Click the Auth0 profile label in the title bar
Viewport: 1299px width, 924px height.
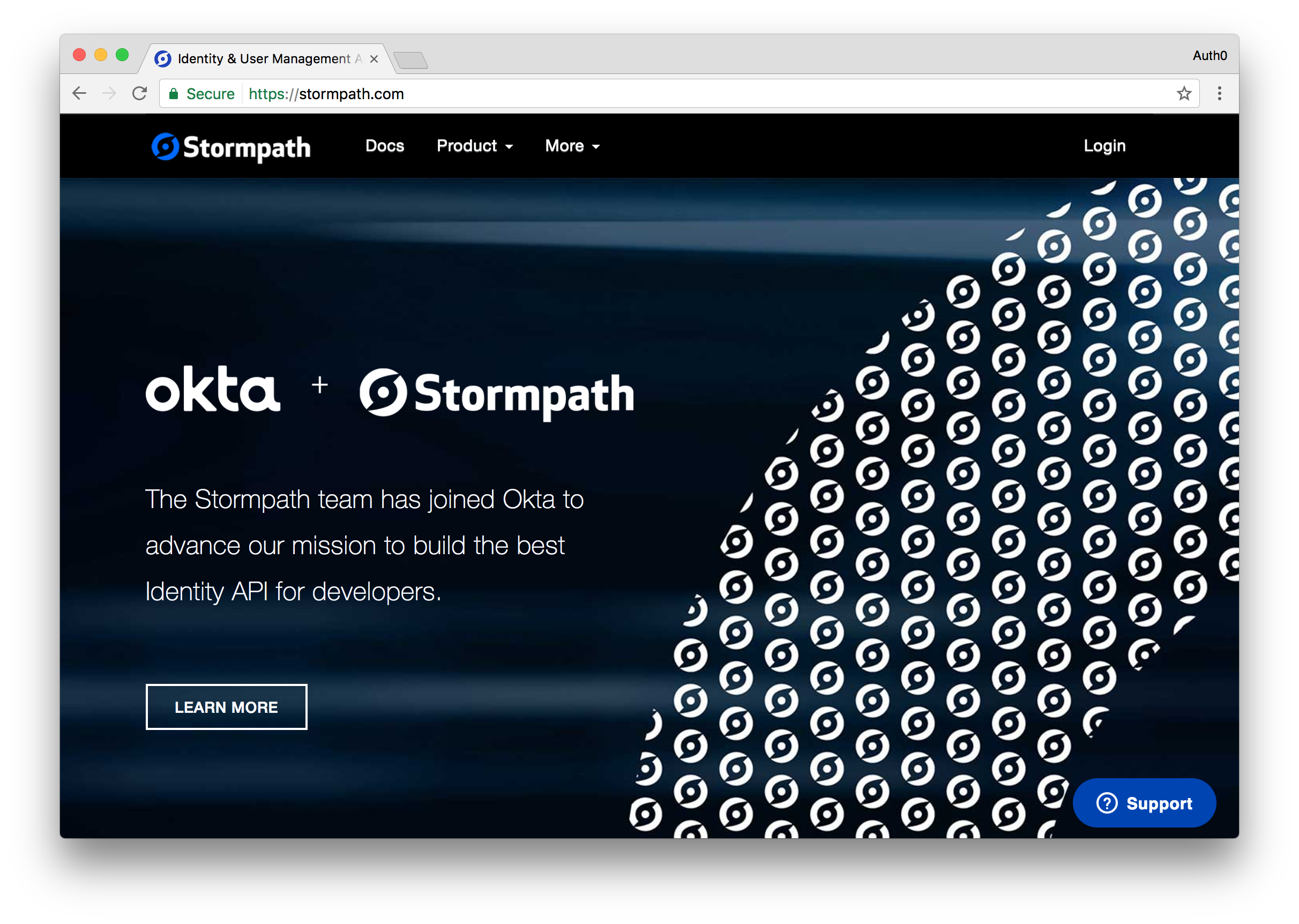click(1209, 56)
